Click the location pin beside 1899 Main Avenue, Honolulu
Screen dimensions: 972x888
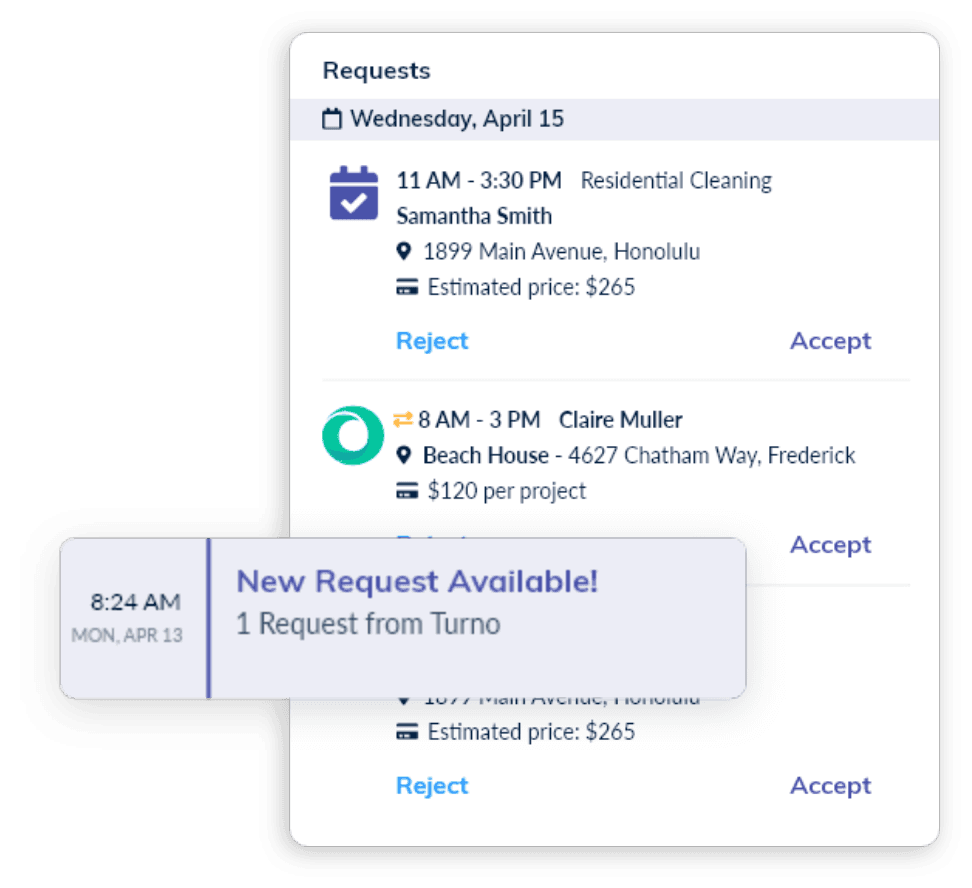pos(404,251)
